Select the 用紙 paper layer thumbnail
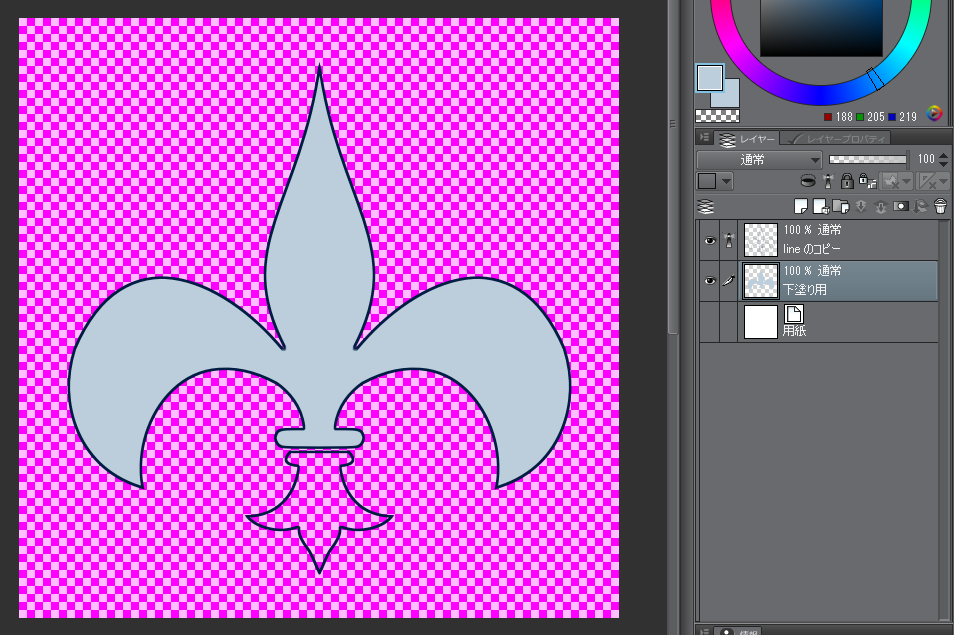The width and height of the screenshot is (954, 635). 761,322
